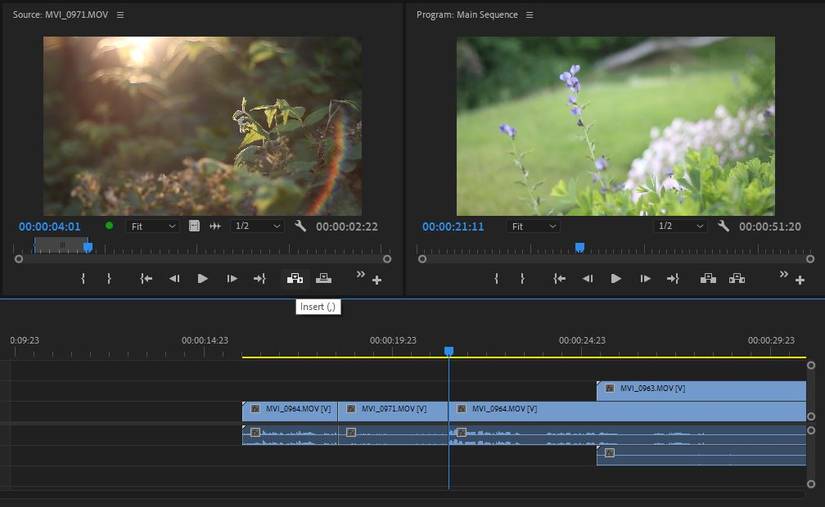Viewport: 825px width, 507px height.
Task: Click the Source monitor playhead
Action: pos(88,247)
